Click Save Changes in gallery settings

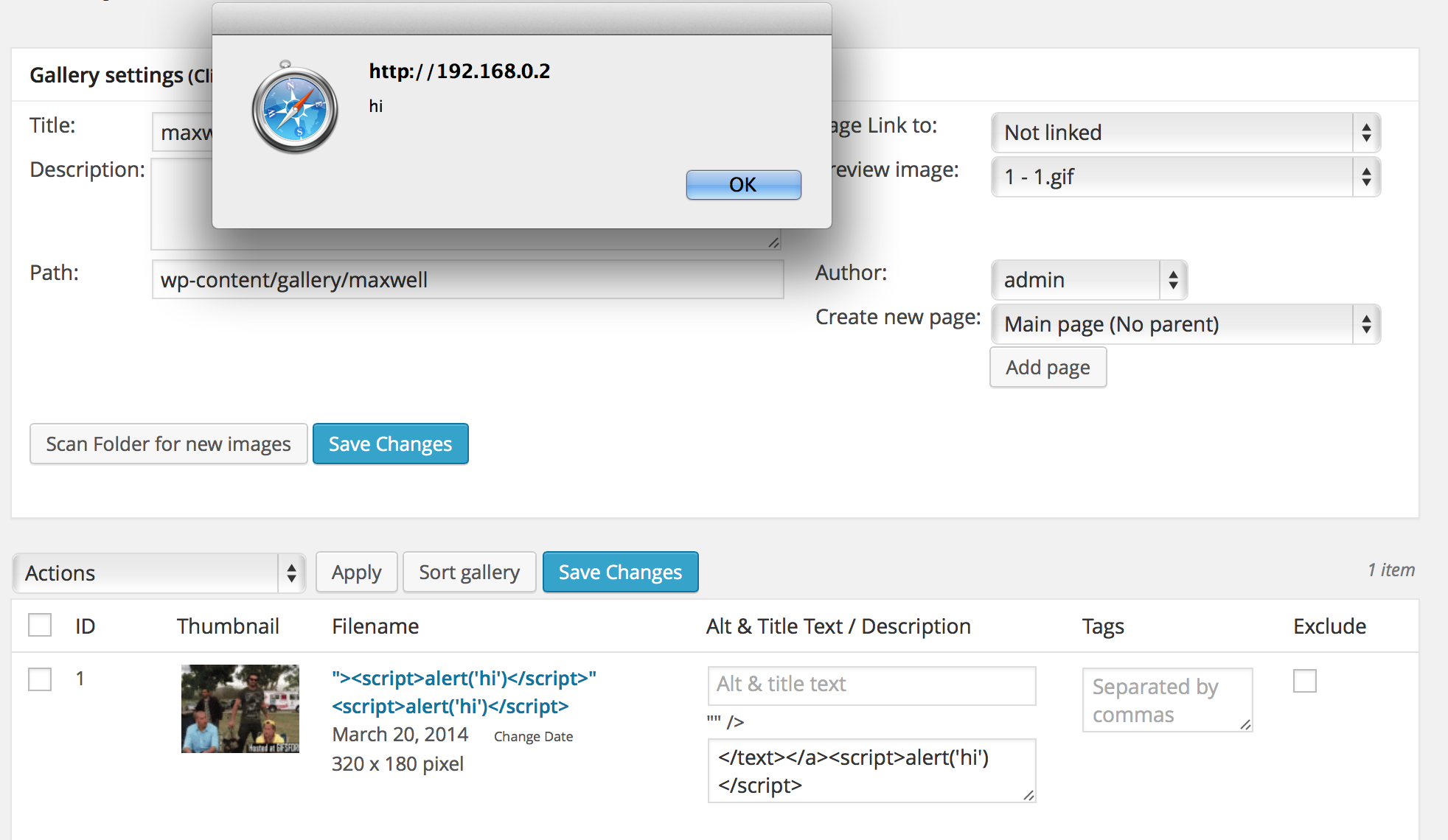pyautogui.click(x=390, y=444)
